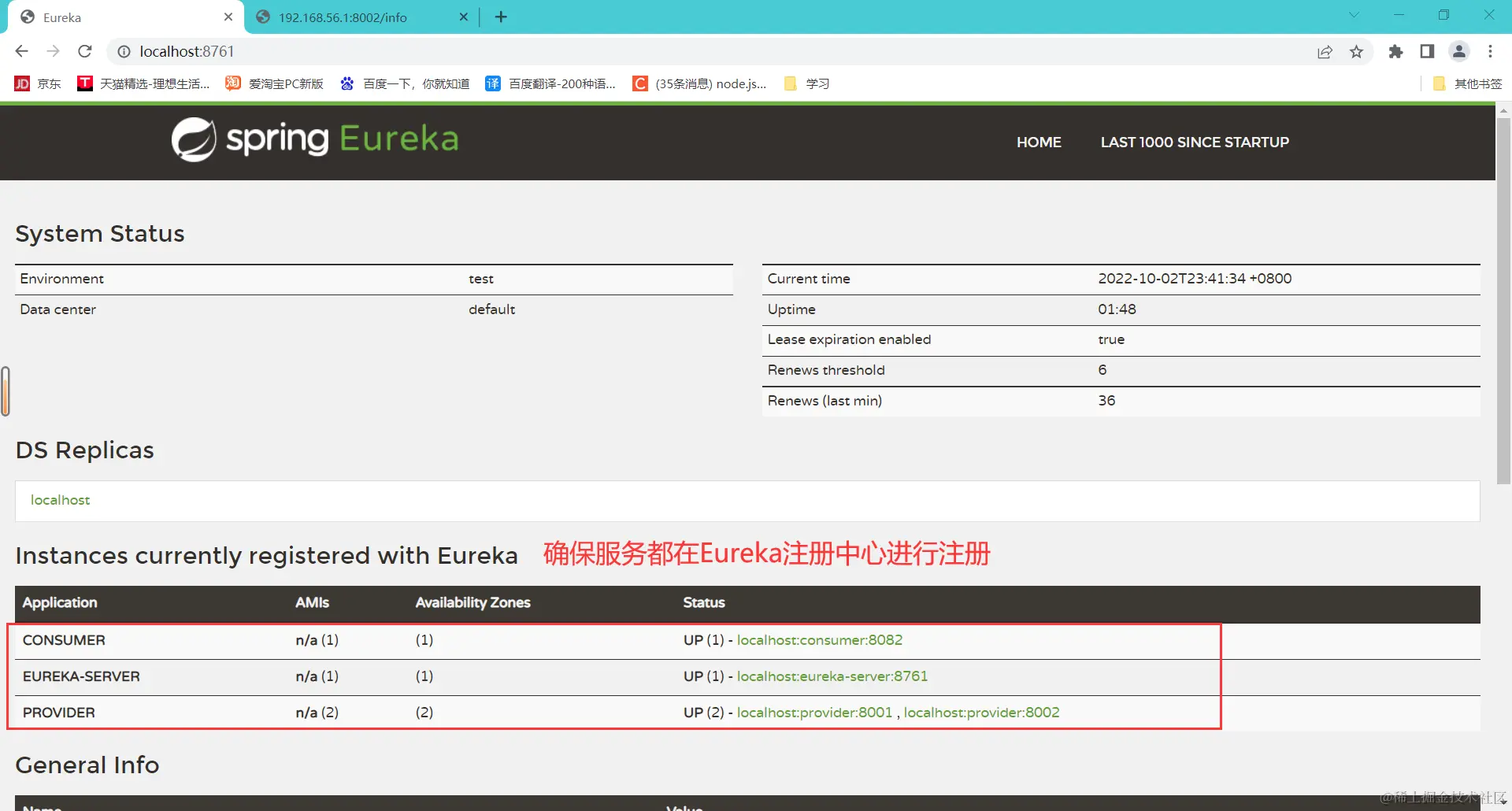1512x811 pixels.
Task: Switch to the Eureka tab
Action: [x=126, y=17]
